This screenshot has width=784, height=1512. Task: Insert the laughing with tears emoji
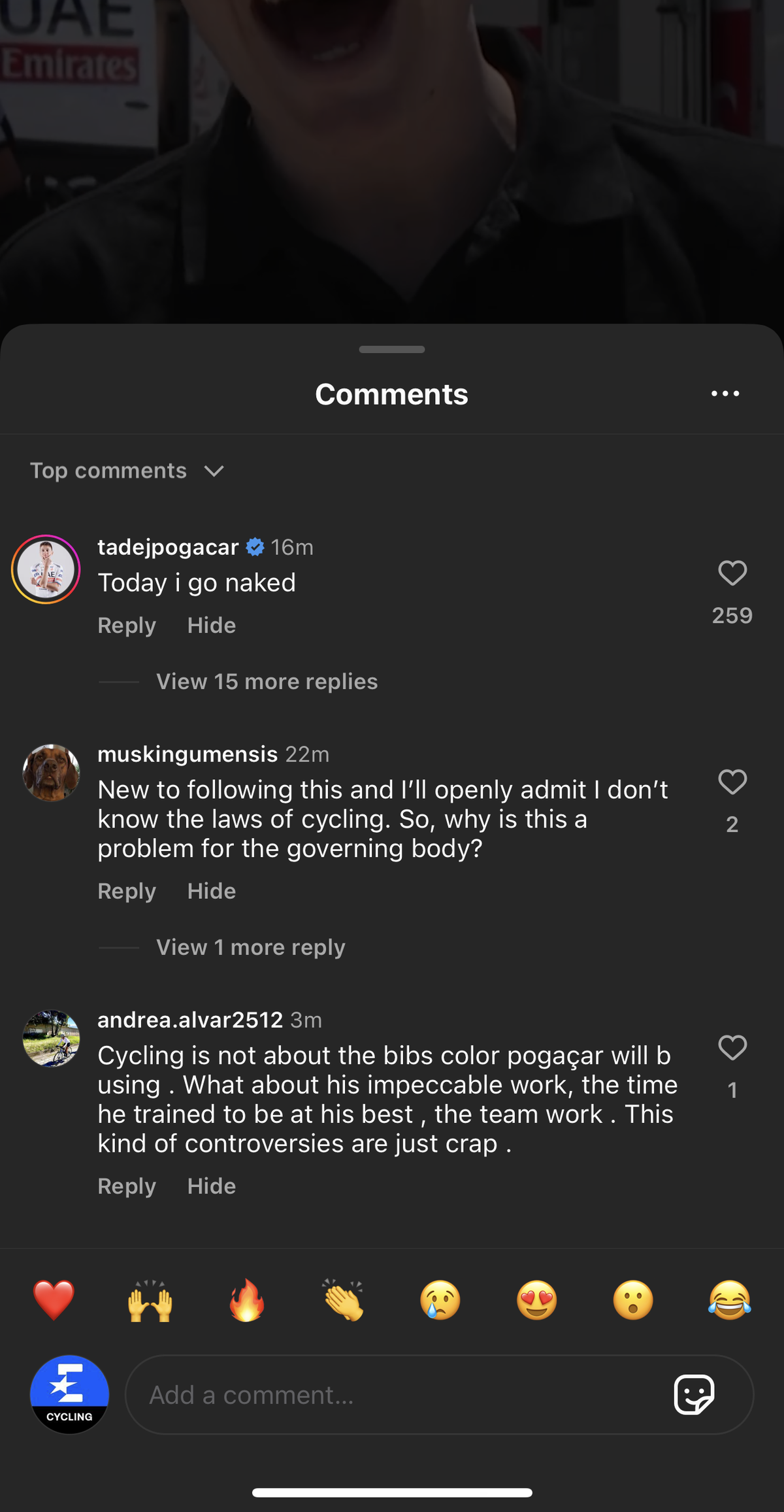pyautogui.click(x=730, y=1300)
